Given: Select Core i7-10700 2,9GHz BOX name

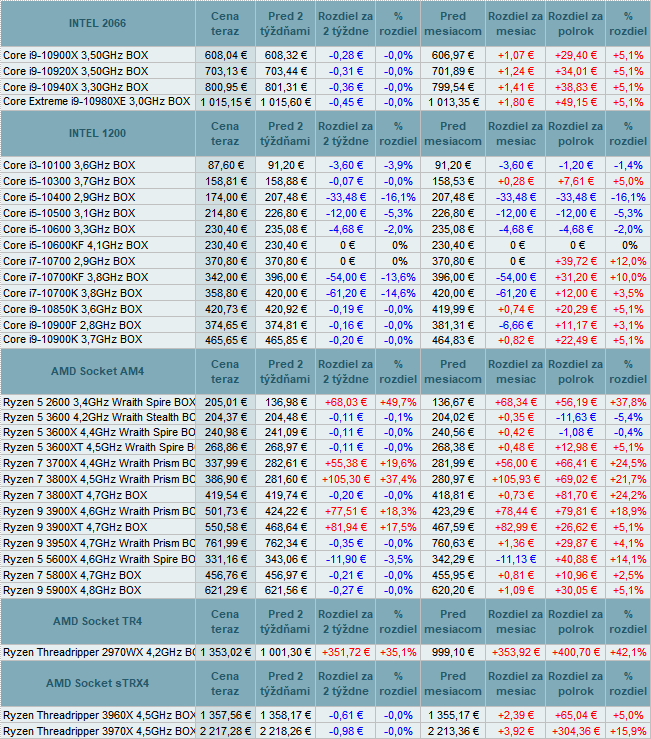Looking at the screenshot, I should (x=69, y=262).
